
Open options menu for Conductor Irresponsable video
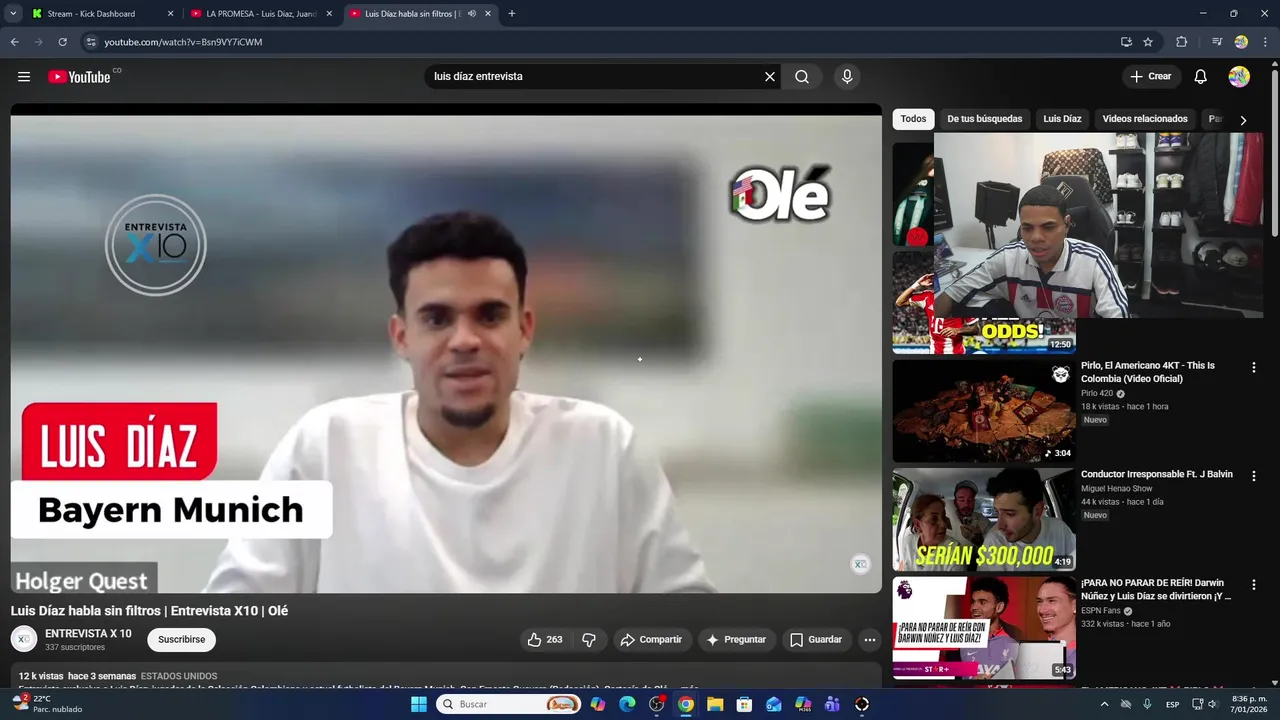[1253, 476]
